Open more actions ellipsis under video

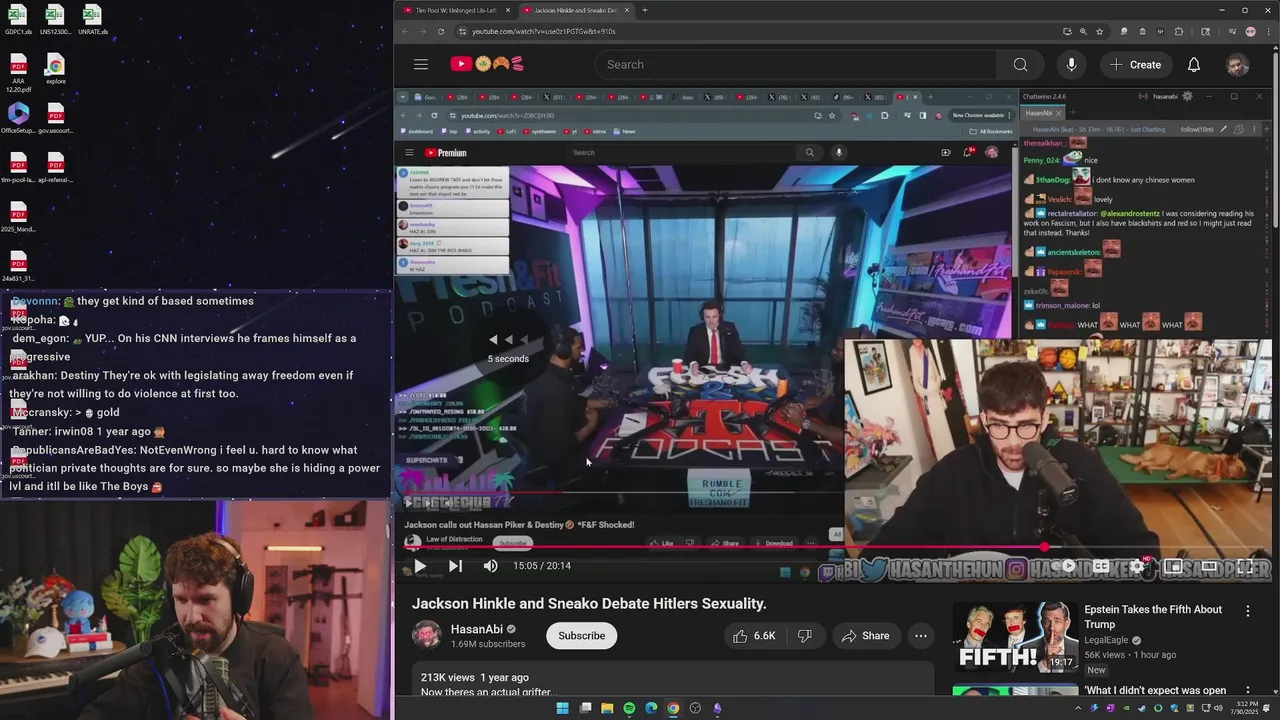(x=921, y=636)
